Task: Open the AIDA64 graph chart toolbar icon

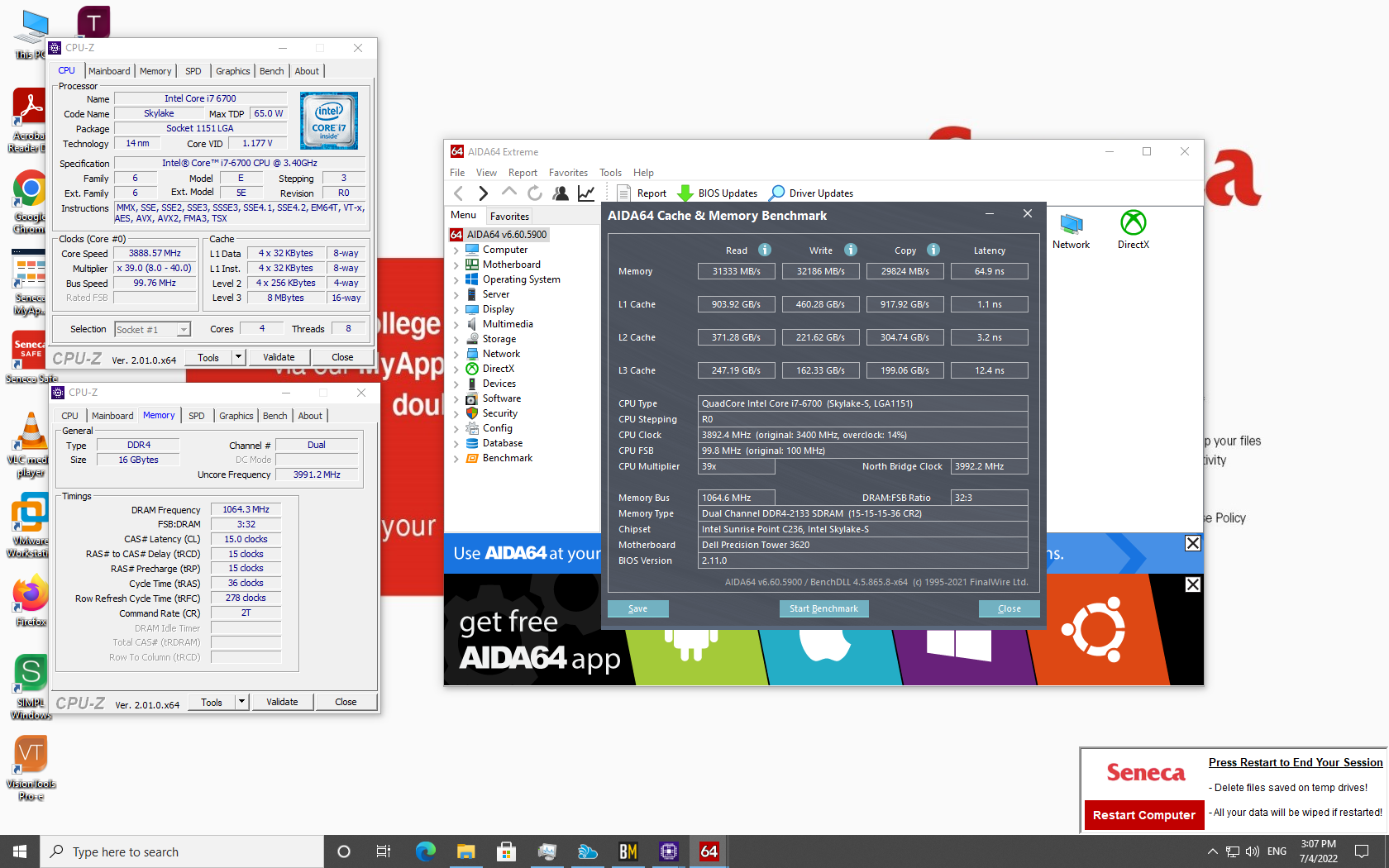Action: point(586,193)
